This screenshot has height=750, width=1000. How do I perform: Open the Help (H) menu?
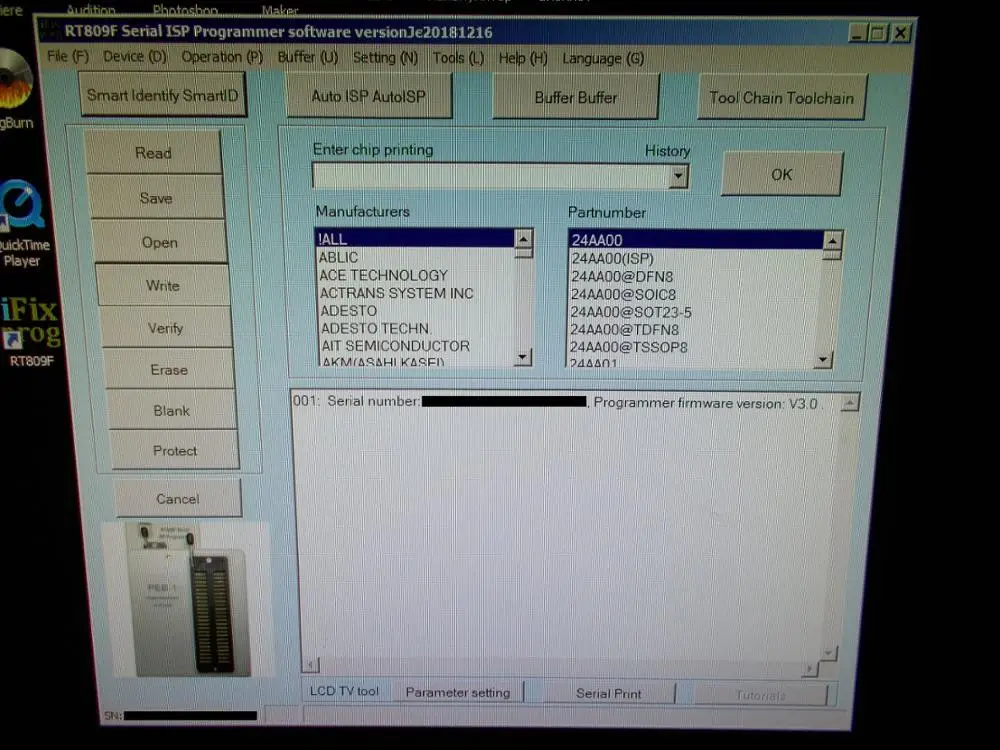pos(523,59)
